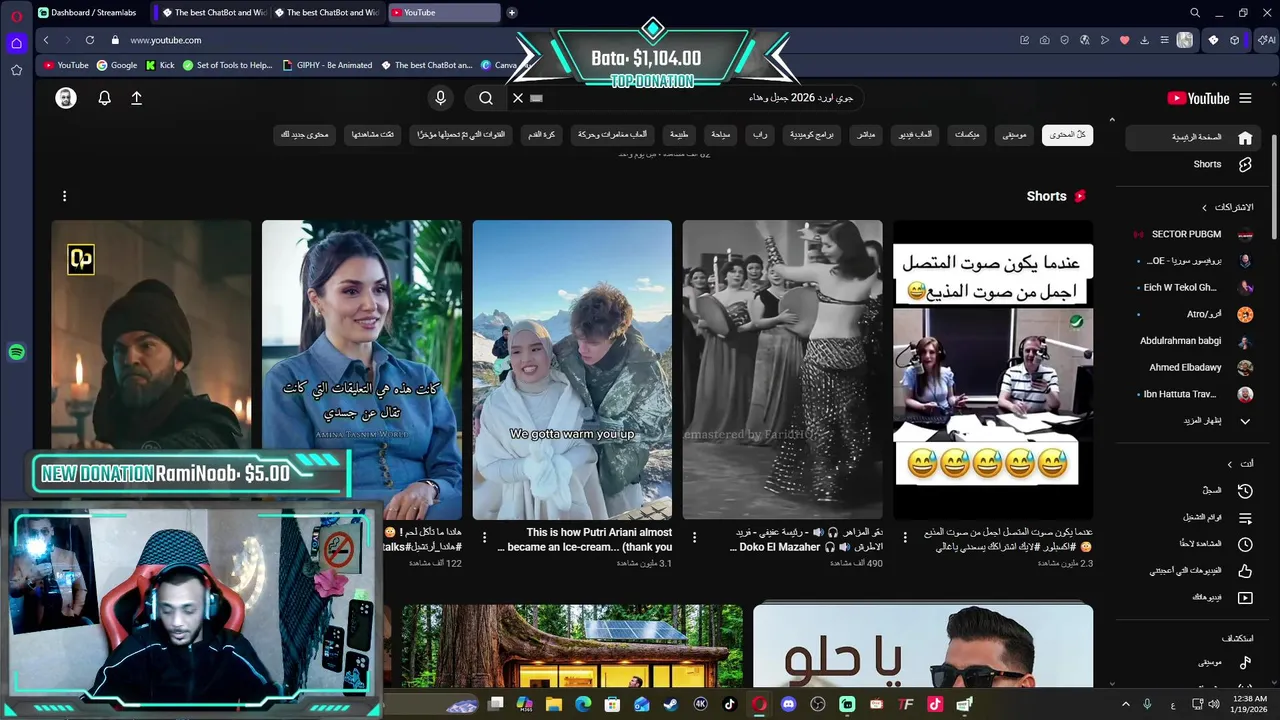This screenshot has width=1280, height=720.
Task: Open the notifications bell
Action: click(x=104, y=98)
